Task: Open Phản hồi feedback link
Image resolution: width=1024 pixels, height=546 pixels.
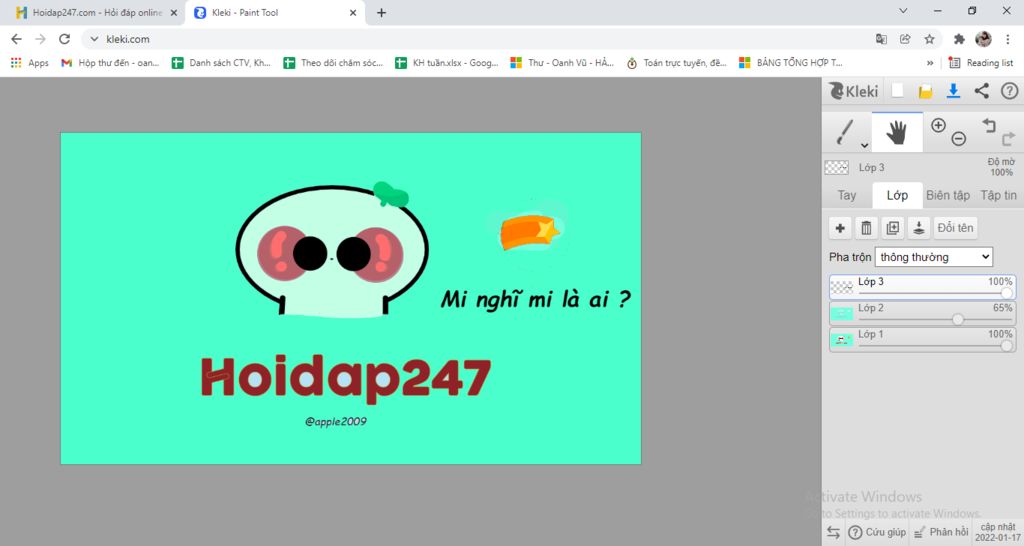Action: [941, 532]
